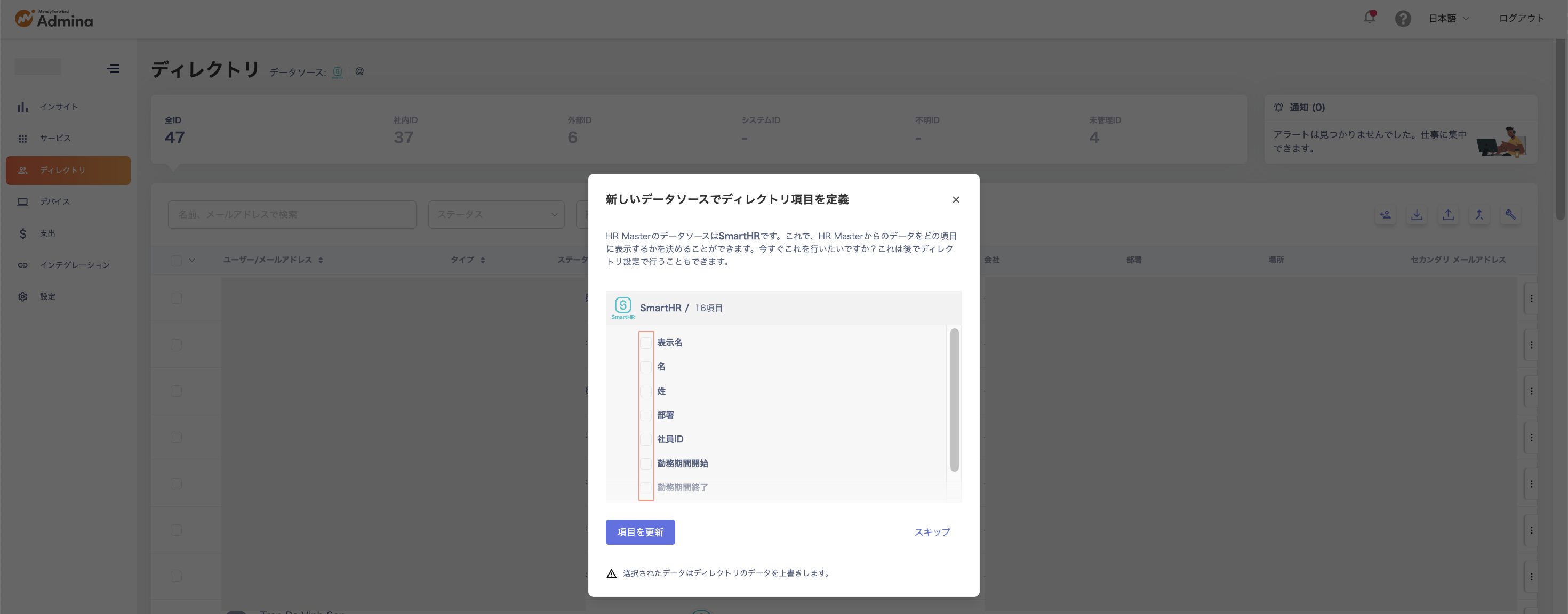The image size is (1568, 614).
Task: Click the サービス grid icon
Action: (x=22, y=139)
